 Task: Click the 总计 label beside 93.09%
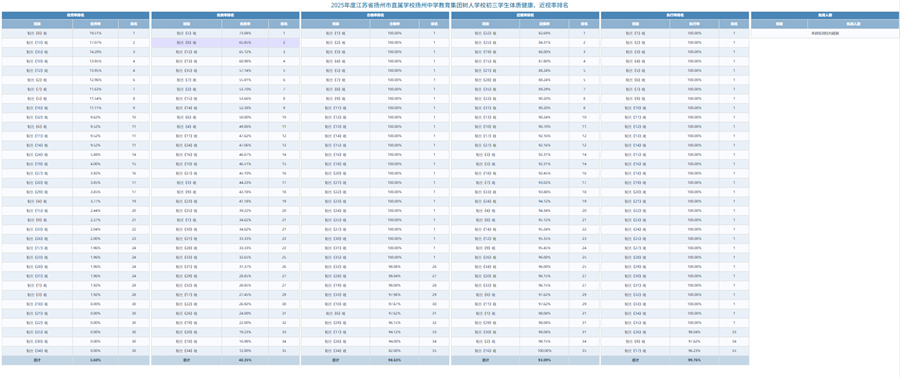tap(486, 360)
